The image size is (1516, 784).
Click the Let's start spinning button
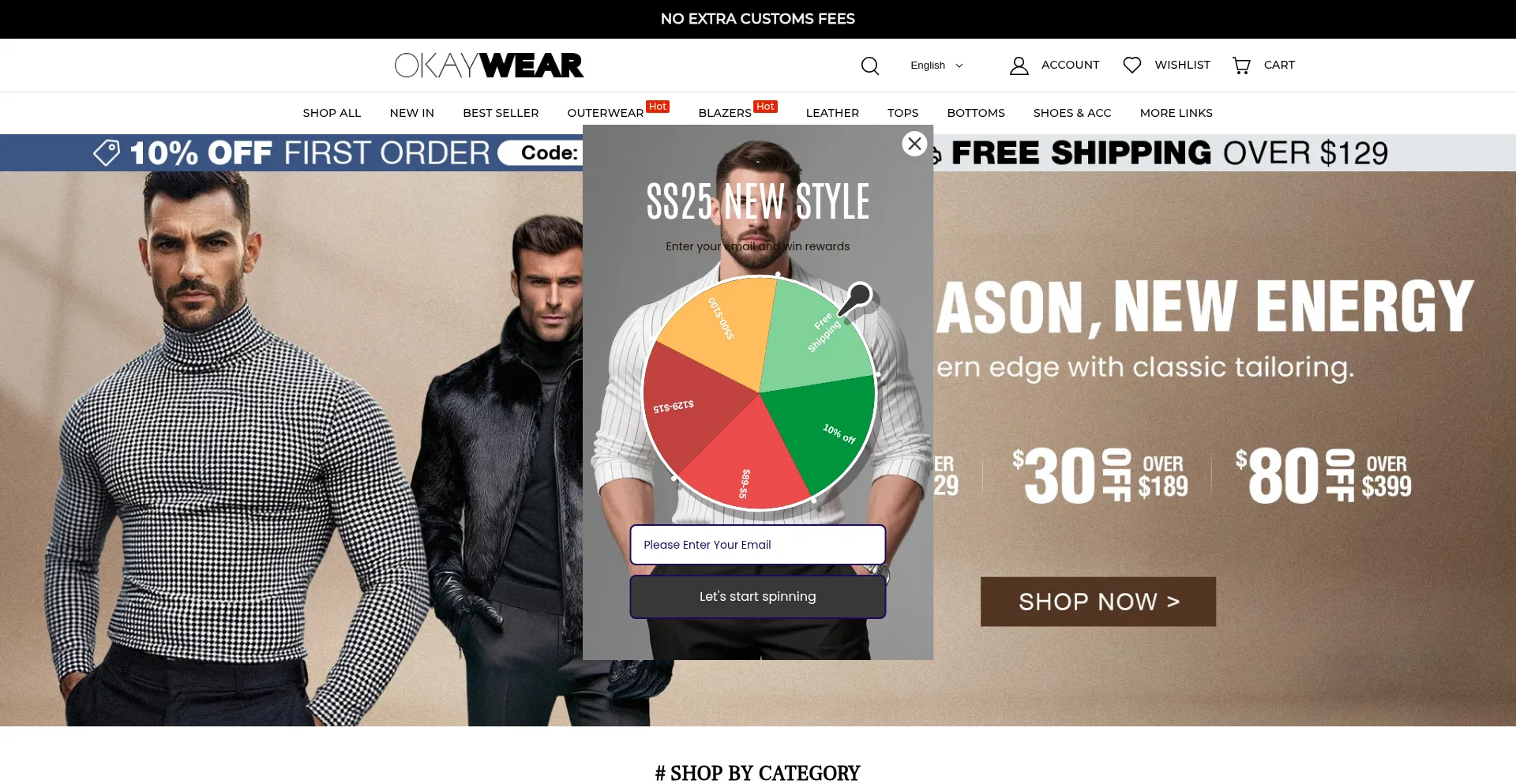pyautogui.click(x=757, y=597)
